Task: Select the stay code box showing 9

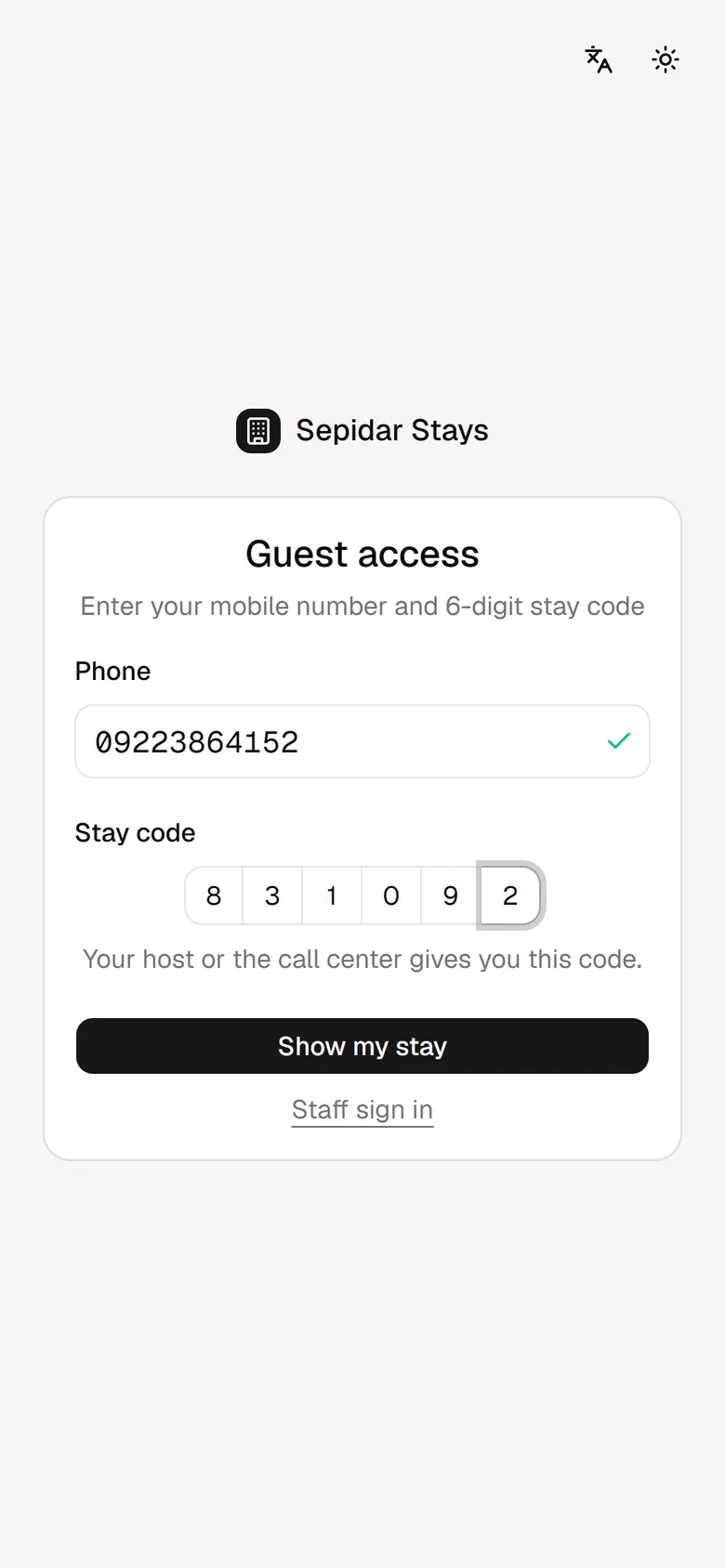Action: tap(451, 895)
